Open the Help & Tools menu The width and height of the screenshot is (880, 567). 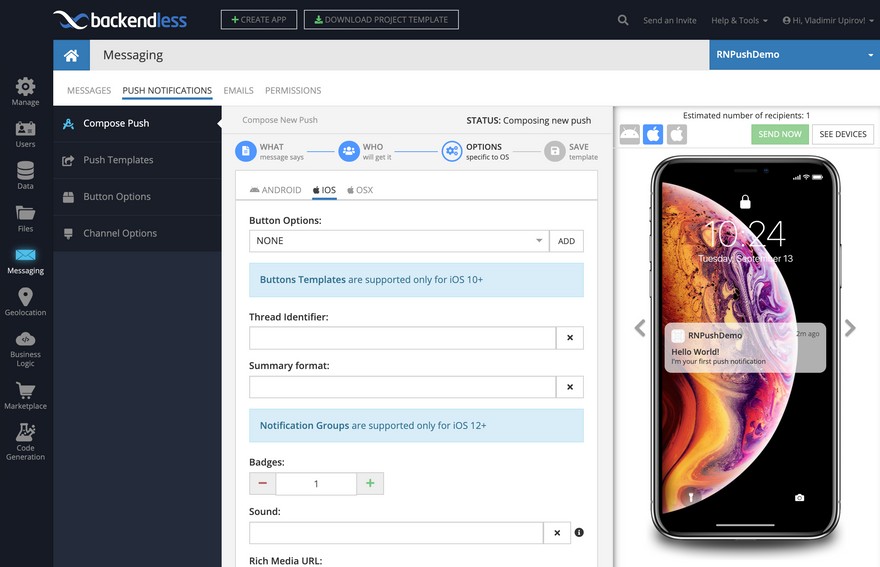(739, 20)
